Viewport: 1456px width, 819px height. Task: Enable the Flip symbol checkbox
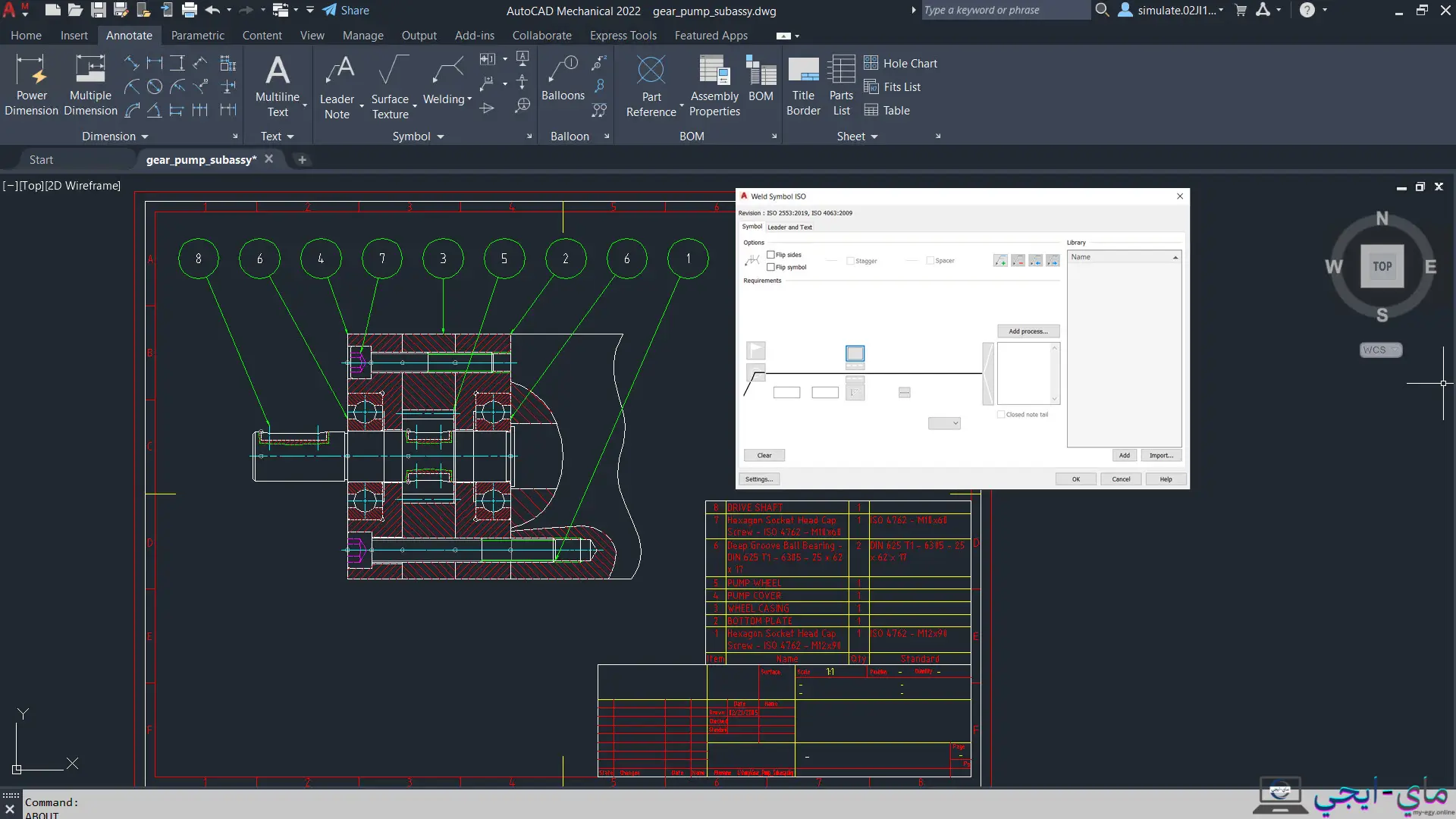(x=770, y=267)
